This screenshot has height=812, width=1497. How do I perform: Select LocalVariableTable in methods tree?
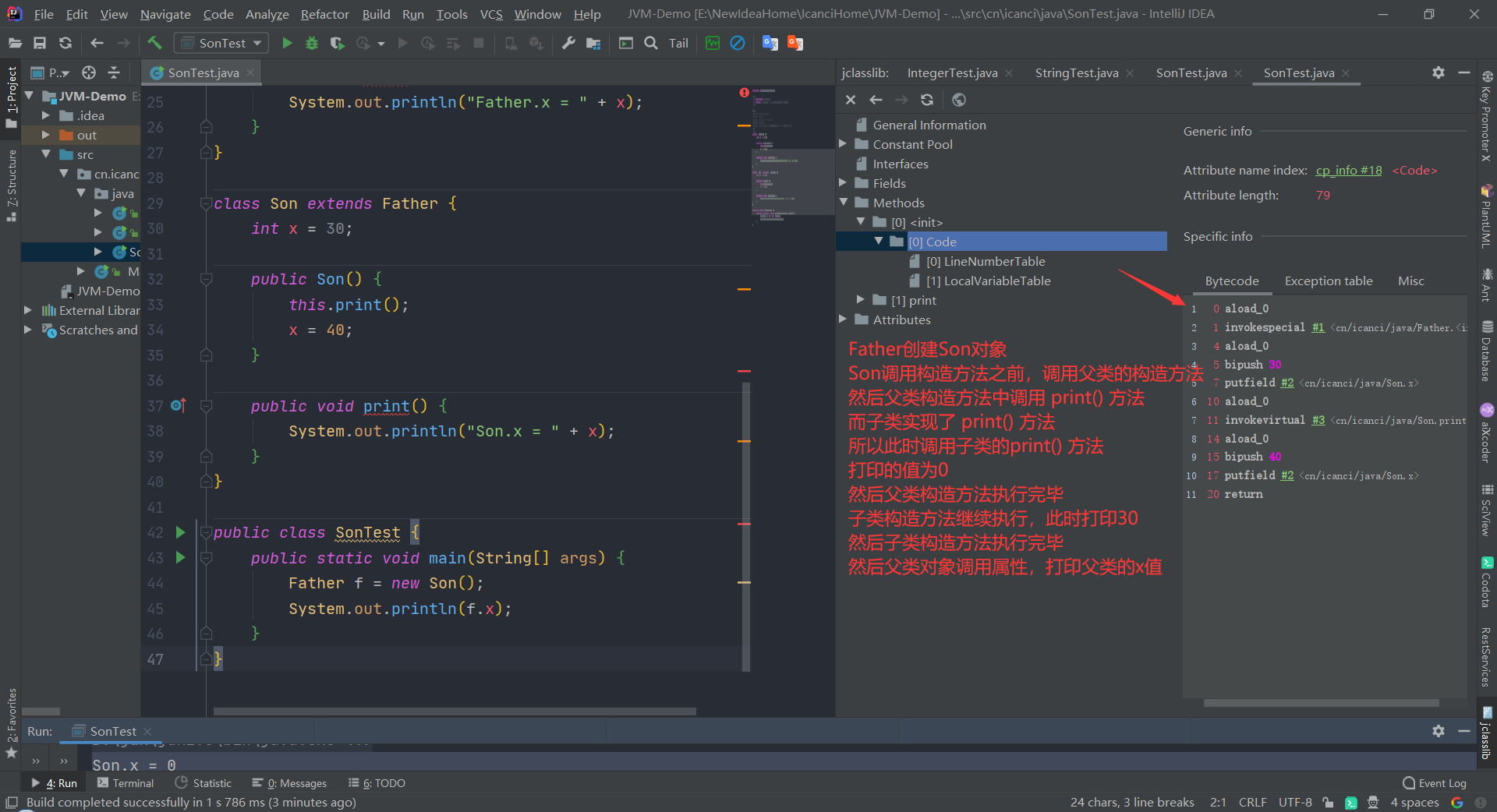989,281
